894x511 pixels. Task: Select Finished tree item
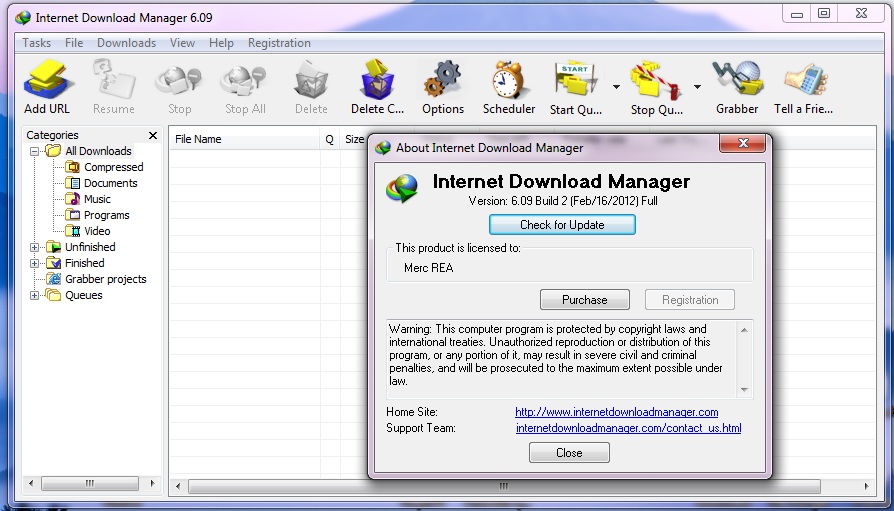click(84, 263)
